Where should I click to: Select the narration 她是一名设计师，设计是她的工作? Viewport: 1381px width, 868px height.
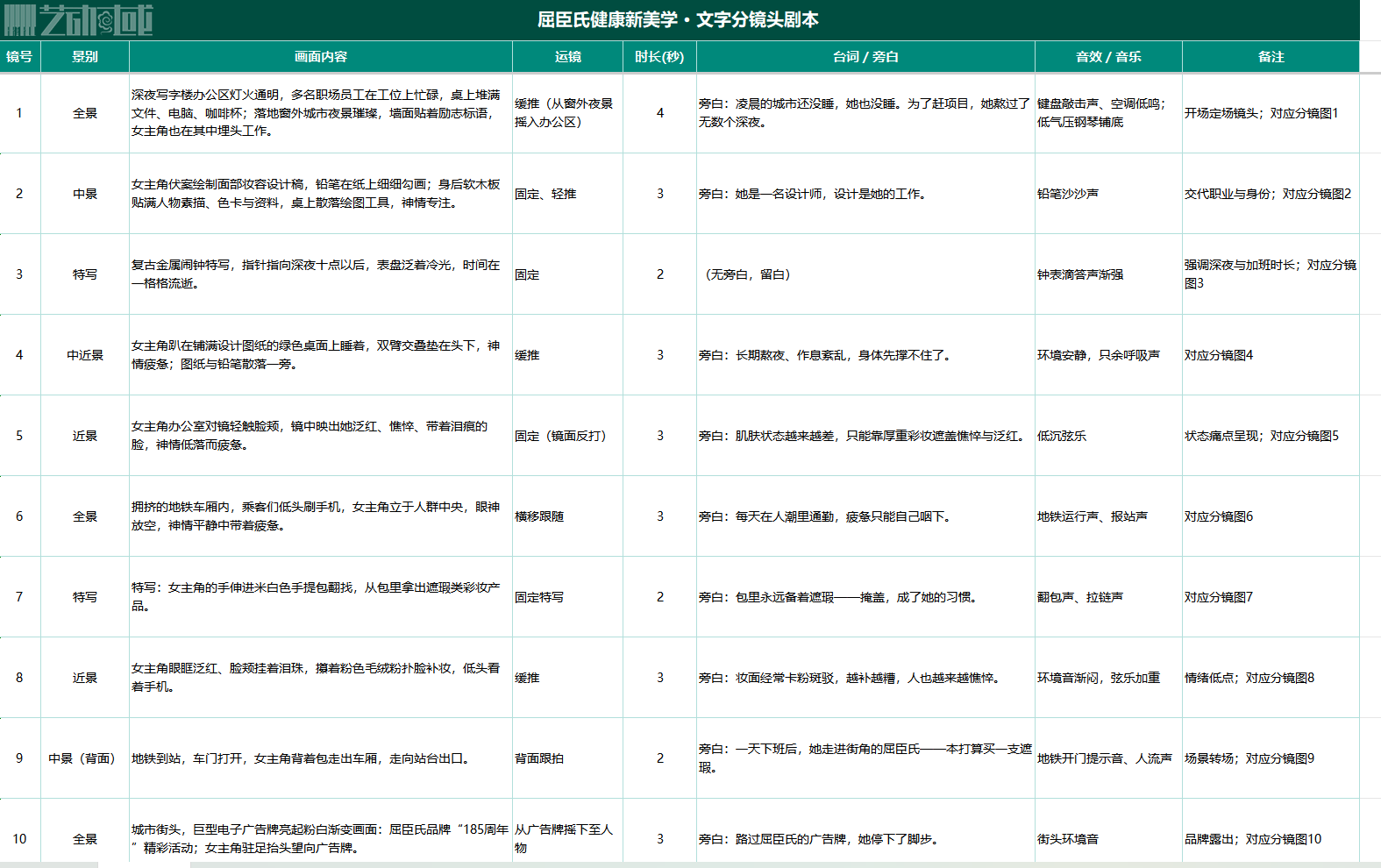[x=865, y=194]
